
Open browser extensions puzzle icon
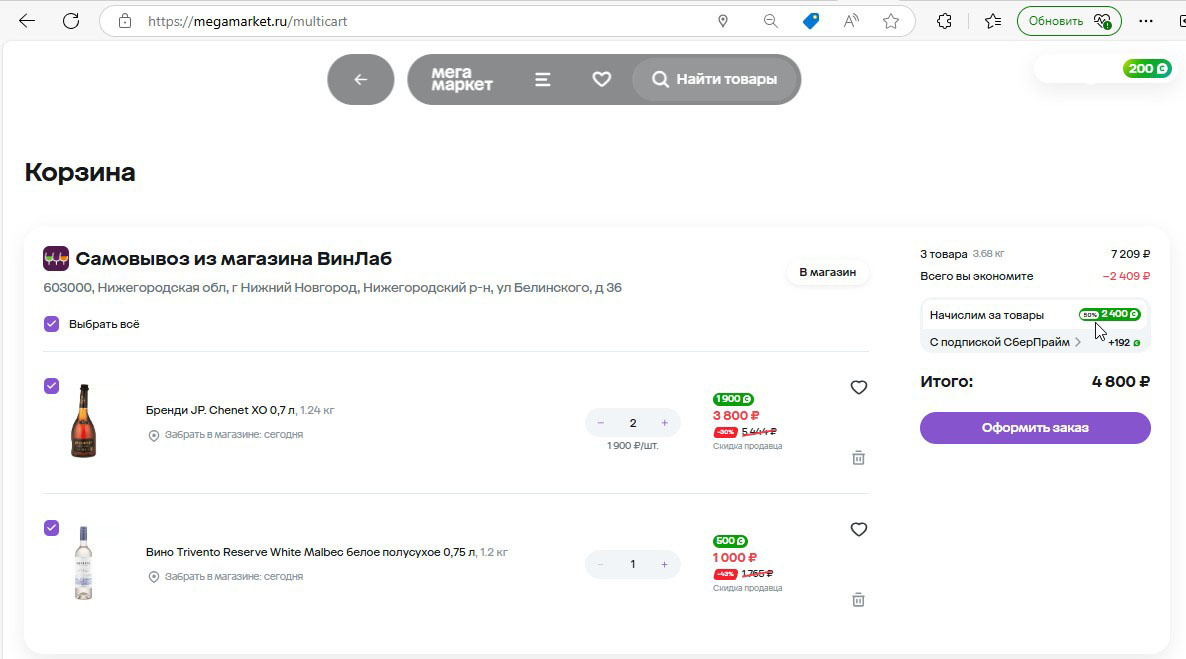(x=944, y=21)
